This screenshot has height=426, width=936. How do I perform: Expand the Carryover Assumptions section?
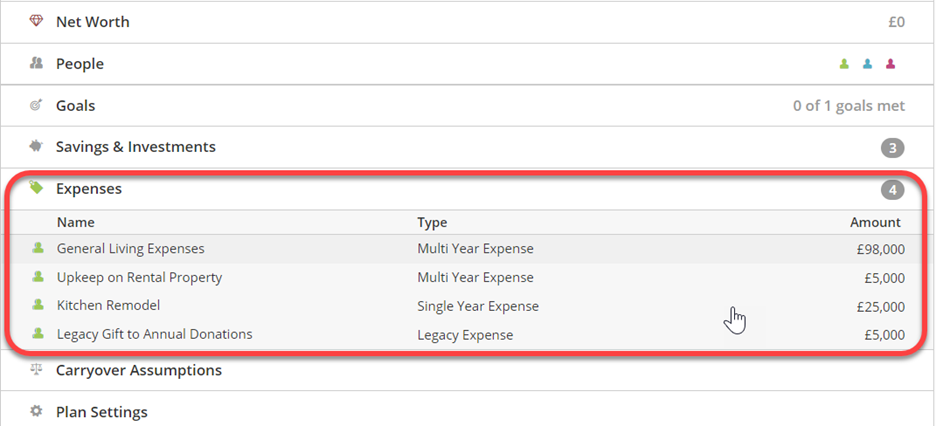(468, 371)
